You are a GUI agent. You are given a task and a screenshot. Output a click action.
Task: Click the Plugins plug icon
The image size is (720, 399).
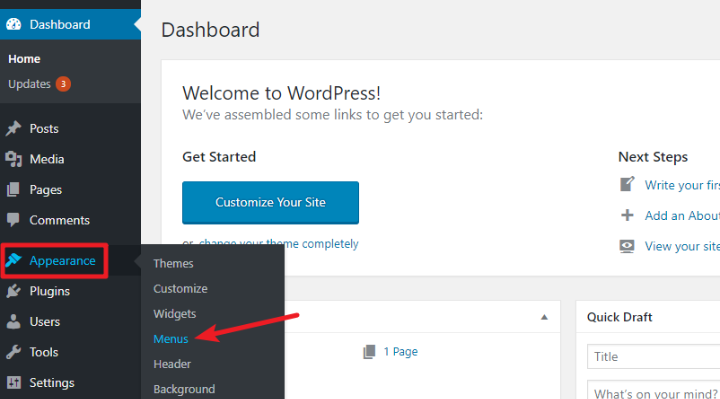14,291
